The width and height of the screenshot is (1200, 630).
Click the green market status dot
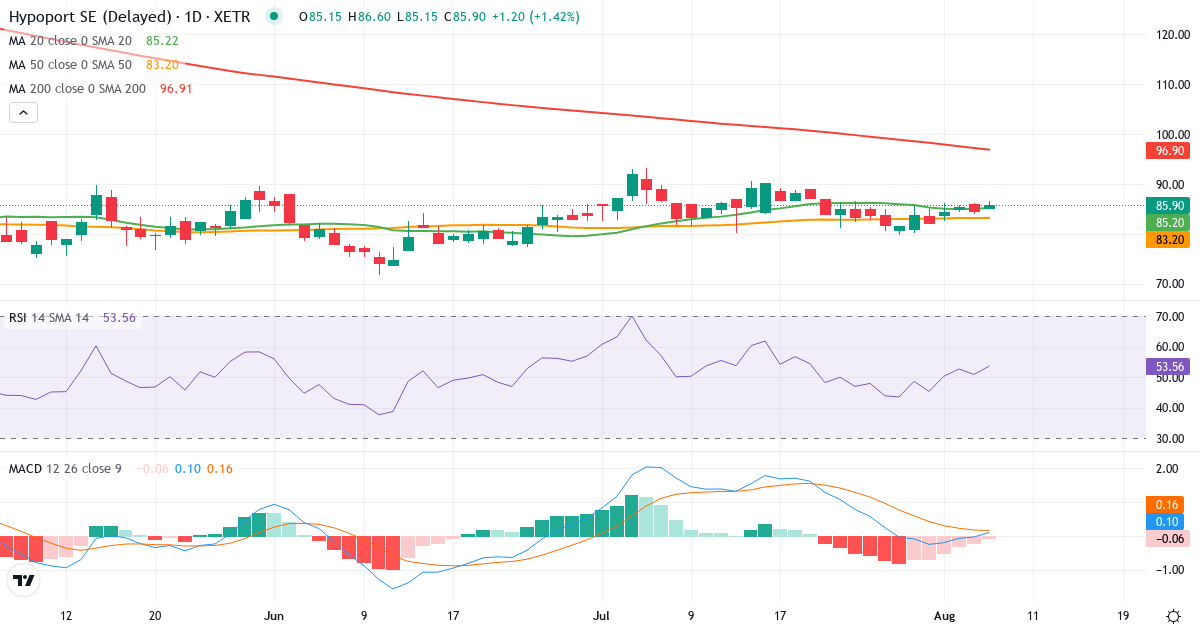click(x=274, y=17)
